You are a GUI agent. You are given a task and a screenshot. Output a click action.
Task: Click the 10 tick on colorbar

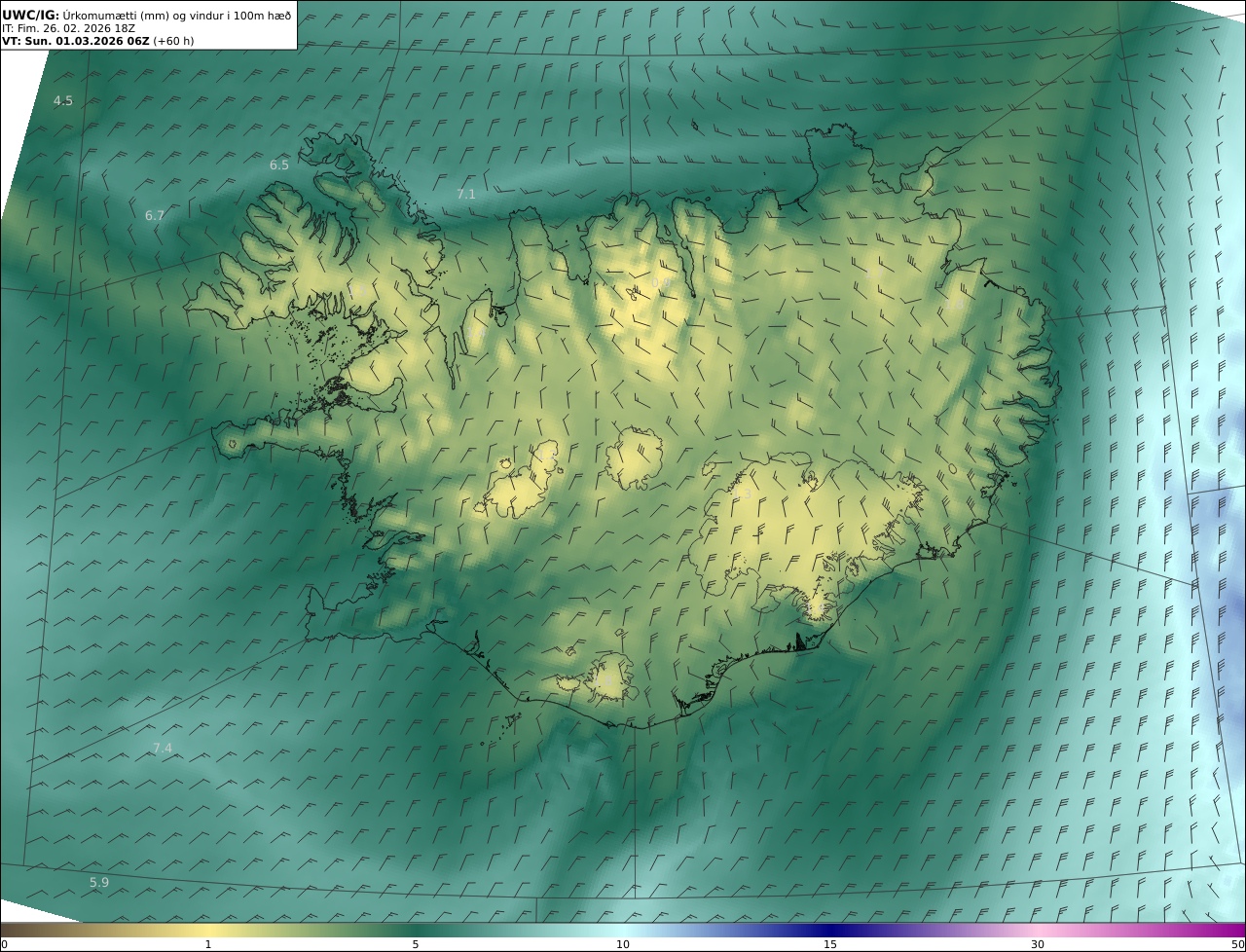click(623, 944)
